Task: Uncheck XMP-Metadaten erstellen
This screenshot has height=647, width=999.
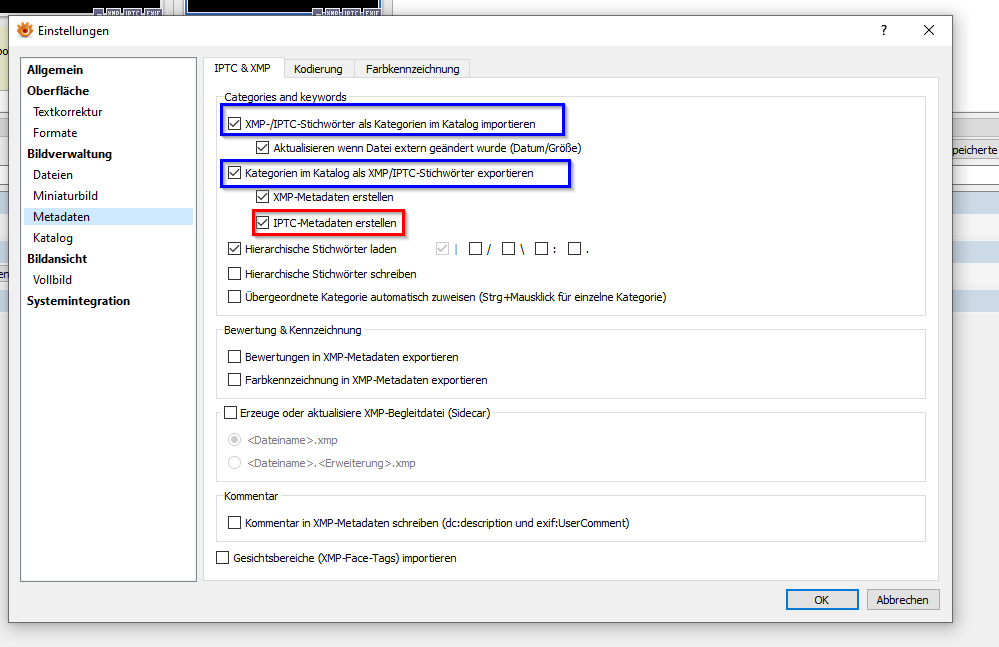Action: 262,197
